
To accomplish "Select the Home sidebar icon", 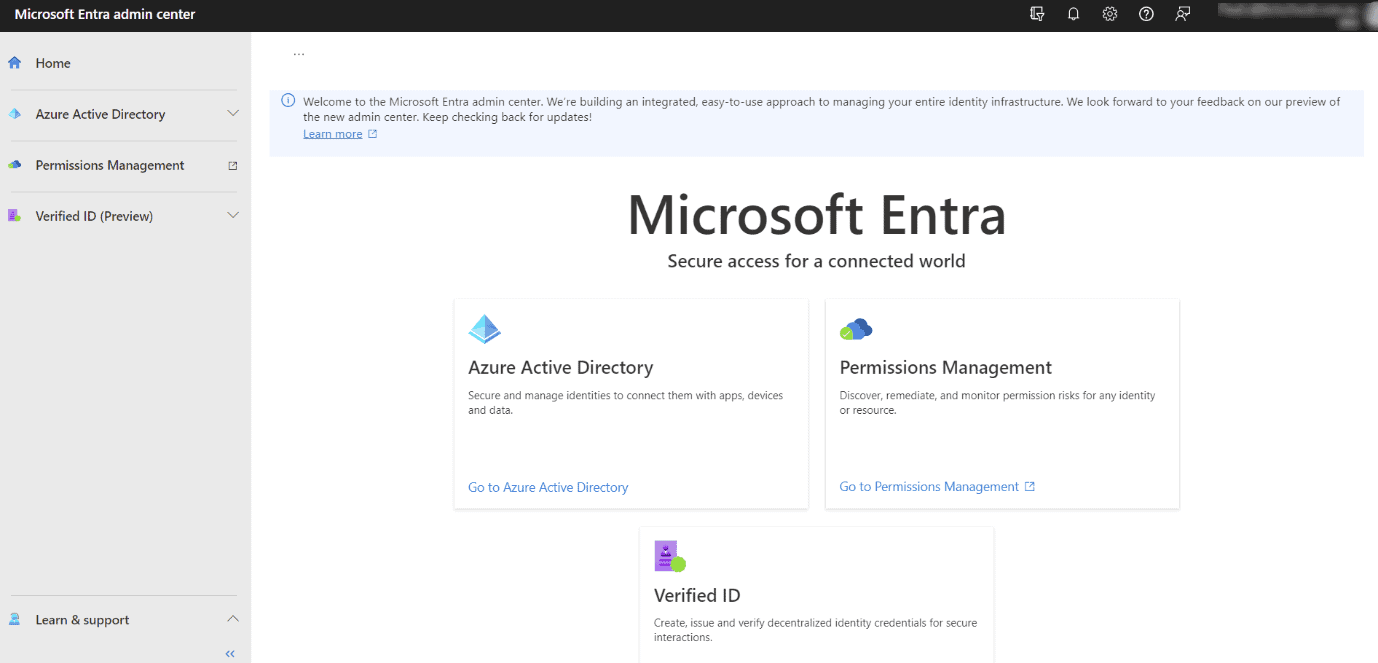I will click(15, 62).
